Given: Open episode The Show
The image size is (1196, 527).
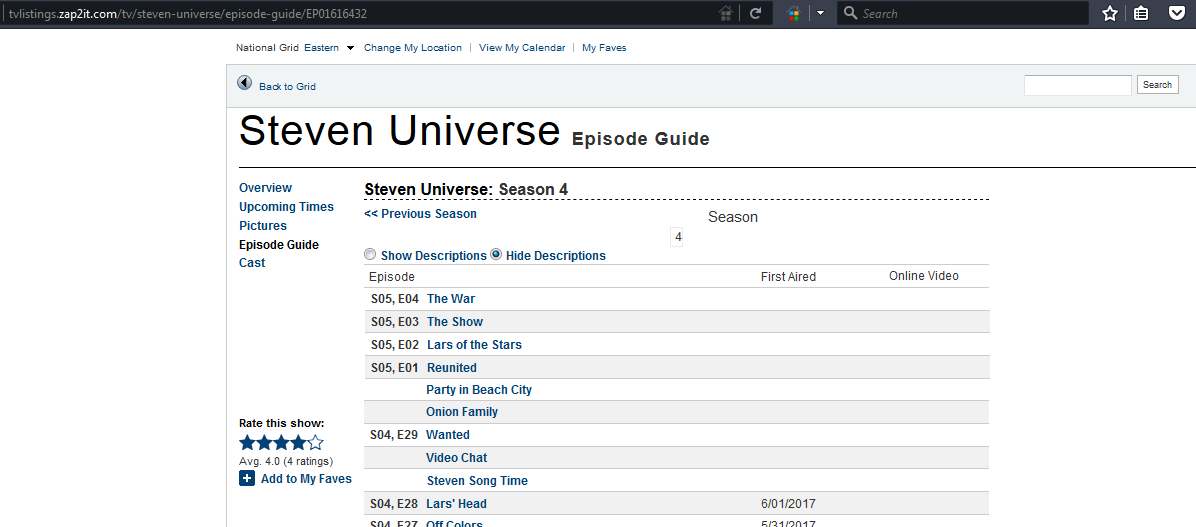Looking at the screenshot, I should pyautogui.click(x=455, y=322).
